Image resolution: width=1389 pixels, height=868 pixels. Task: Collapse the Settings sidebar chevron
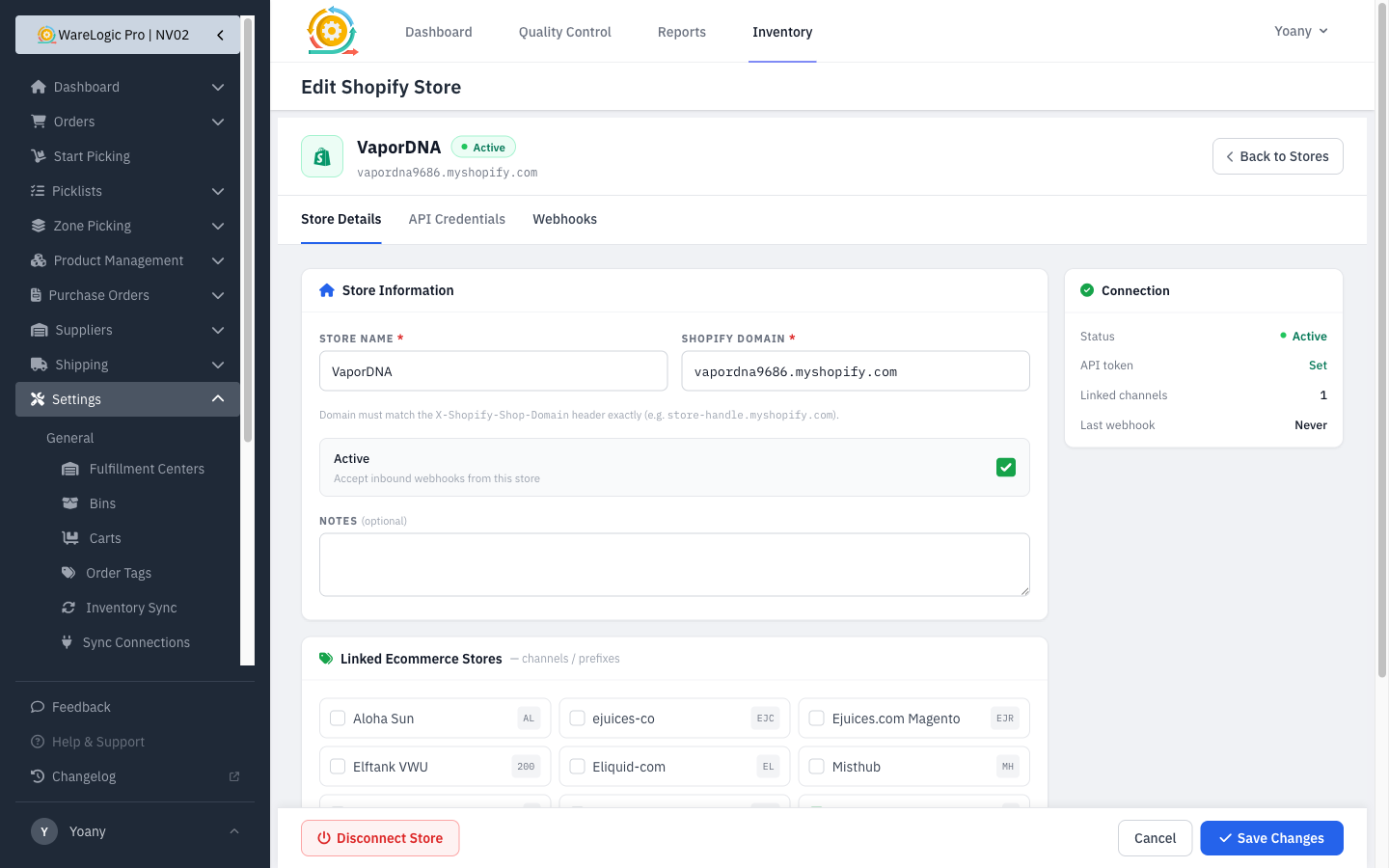point(218,399)
